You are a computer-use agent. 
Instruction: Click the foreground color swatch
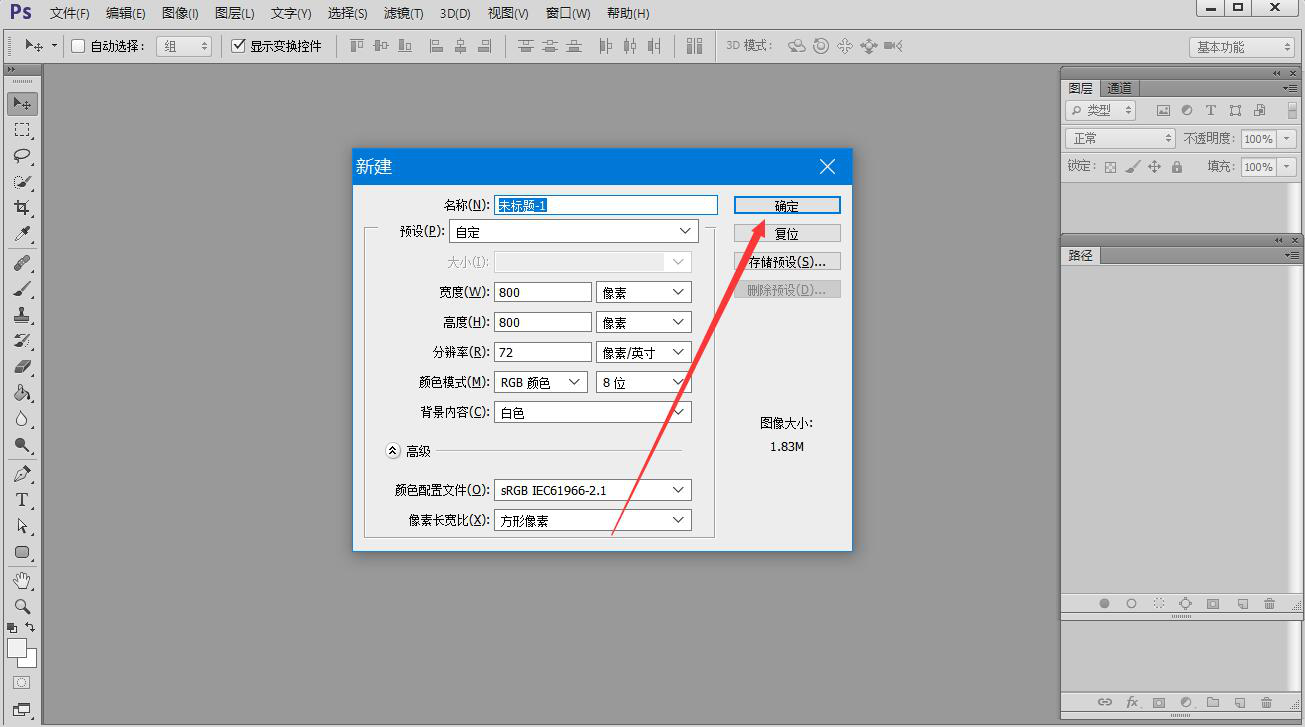coord(17,648)
